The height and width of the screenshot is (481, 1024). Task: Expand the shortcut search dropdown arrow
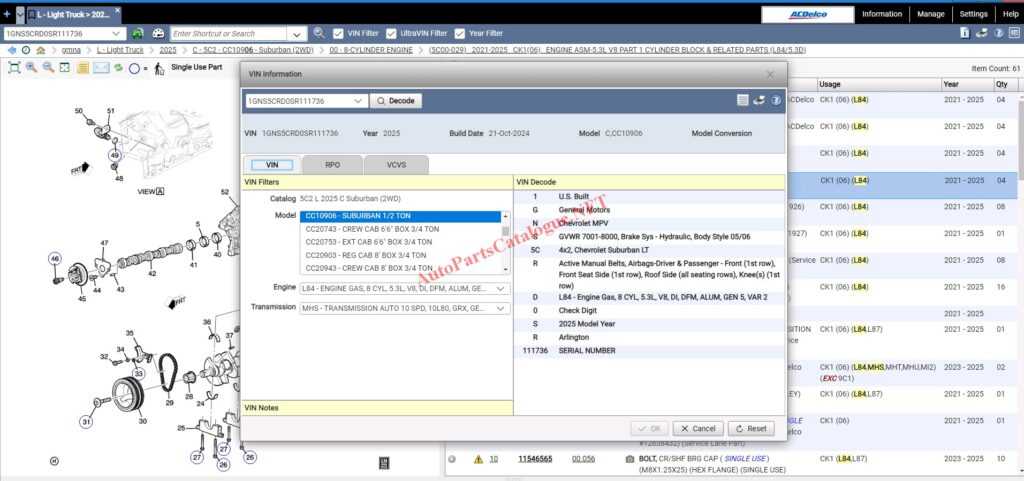[x=297, y=33]
